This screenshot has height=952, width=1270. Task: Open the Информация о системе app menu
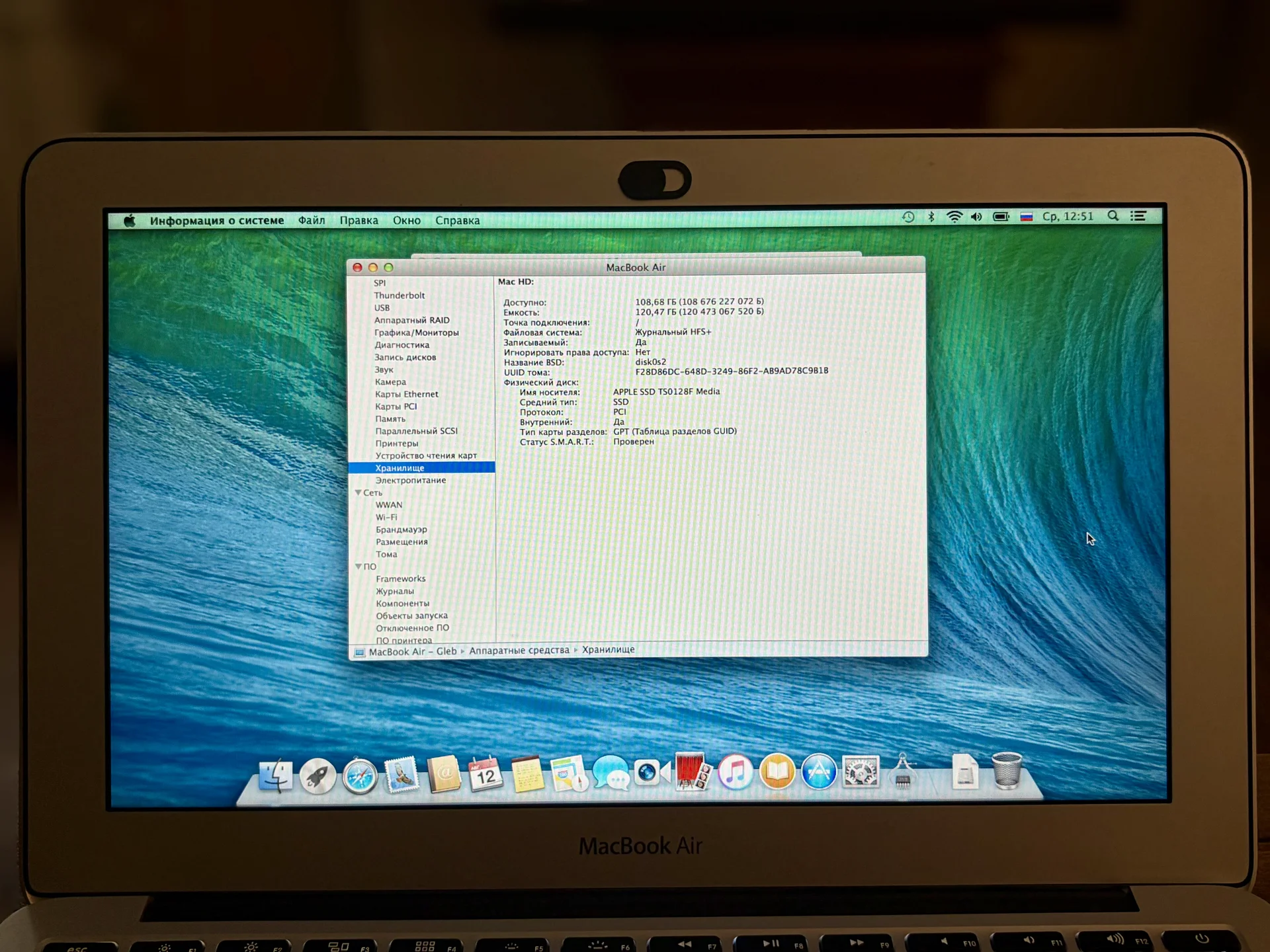coord(217,221)
